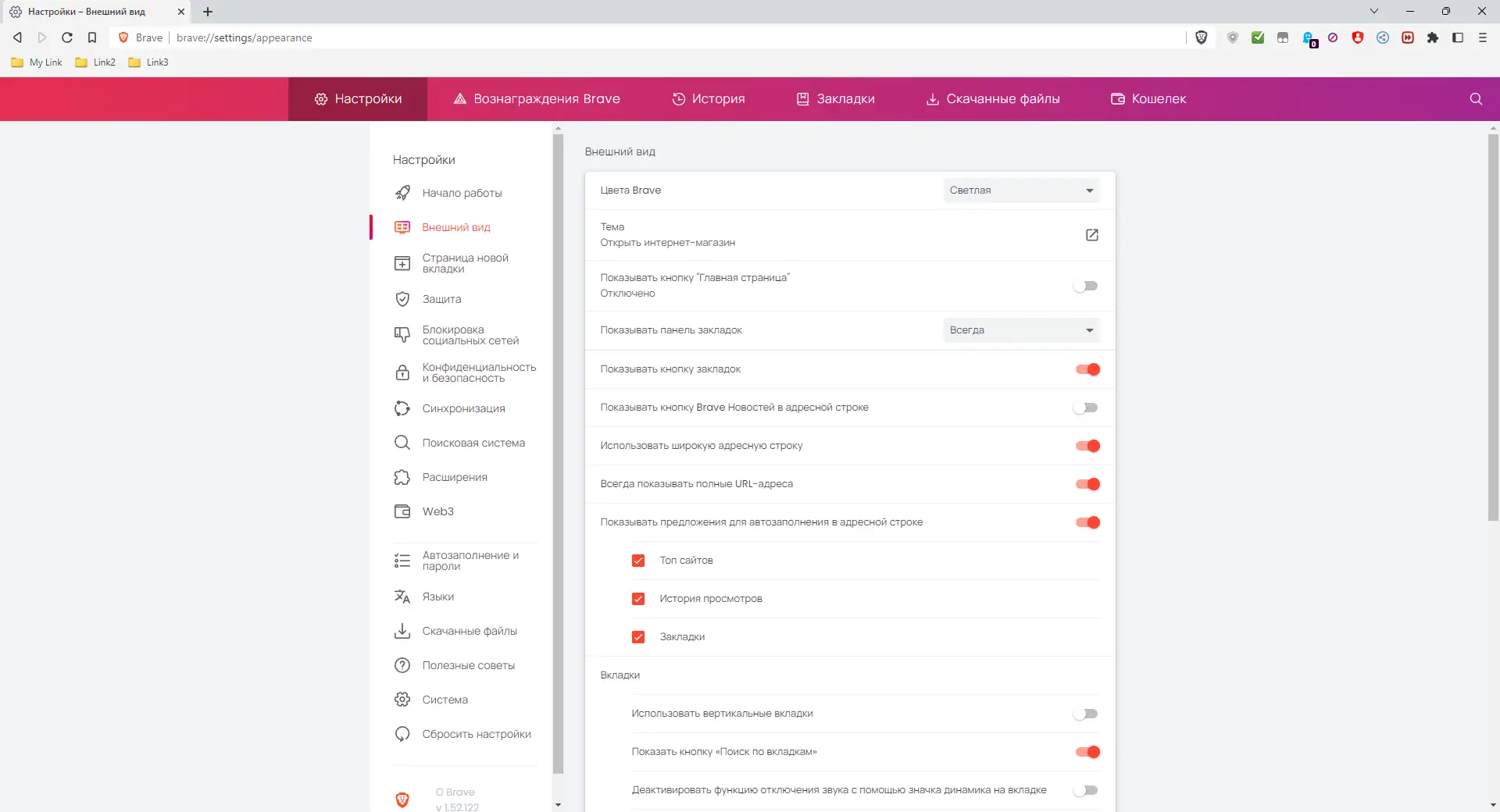Open Начало работы rocket section
Viewport: 1500px width, 812px height.
click(461, 193)
